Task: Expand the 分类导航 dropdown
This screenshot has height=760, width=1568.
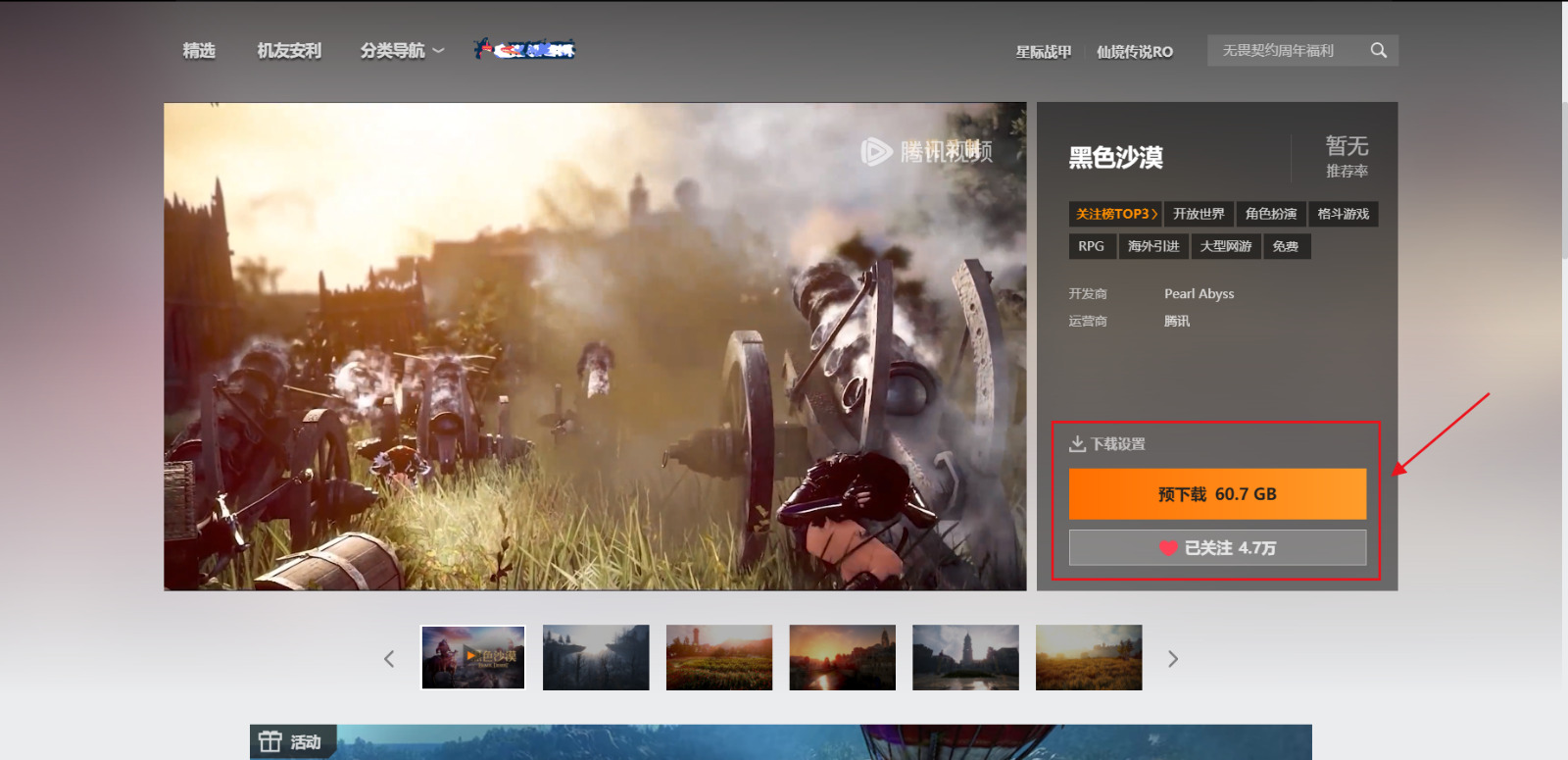Action: click(402, 50)
